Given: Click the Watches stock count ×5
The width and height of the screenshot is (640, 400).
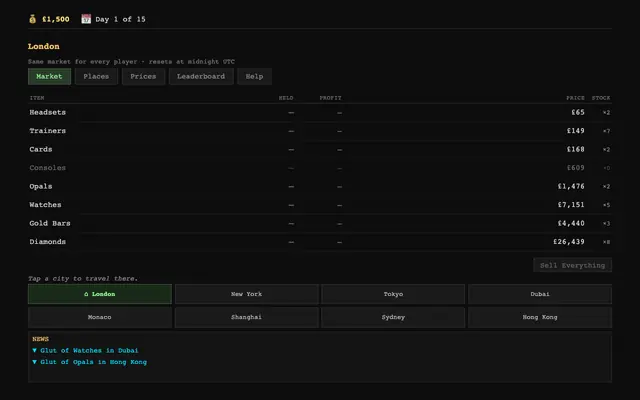Looking at the screenshot, I should pyautogui.click(x=607, y=205).
